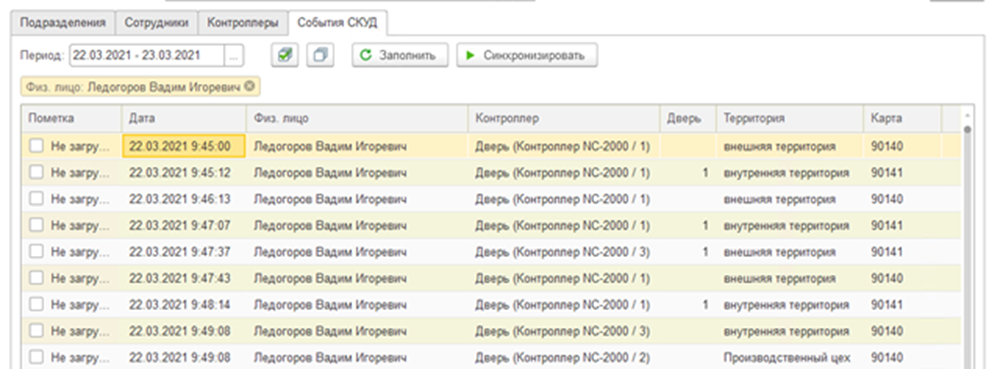Click the check-all rows icon button
This screenshot has height=369, width=989.
(x=284, y=55)
